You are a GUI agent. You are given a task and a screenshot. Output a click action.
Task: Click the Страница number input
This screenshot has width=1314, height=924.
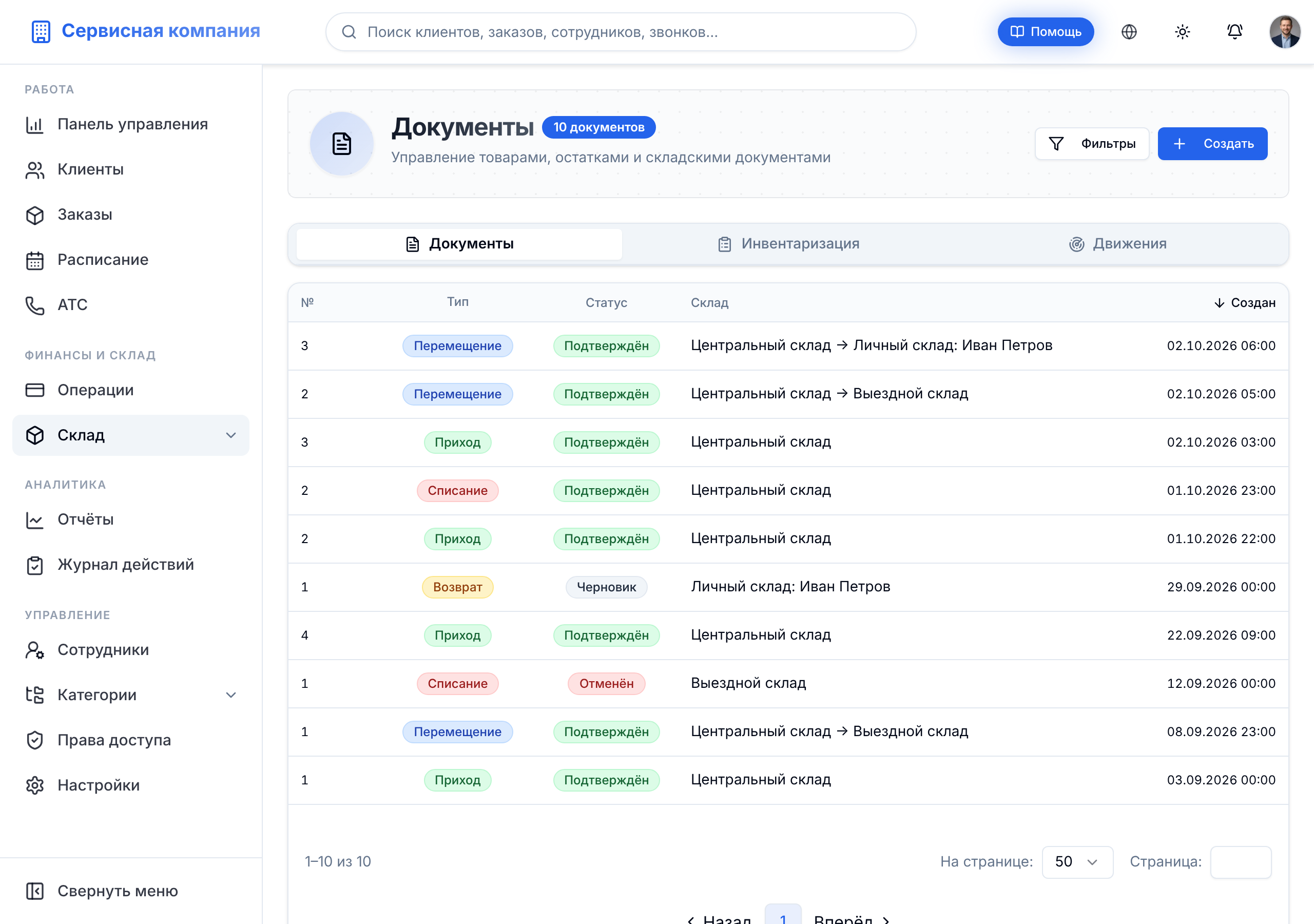[x=1241, y=861]
